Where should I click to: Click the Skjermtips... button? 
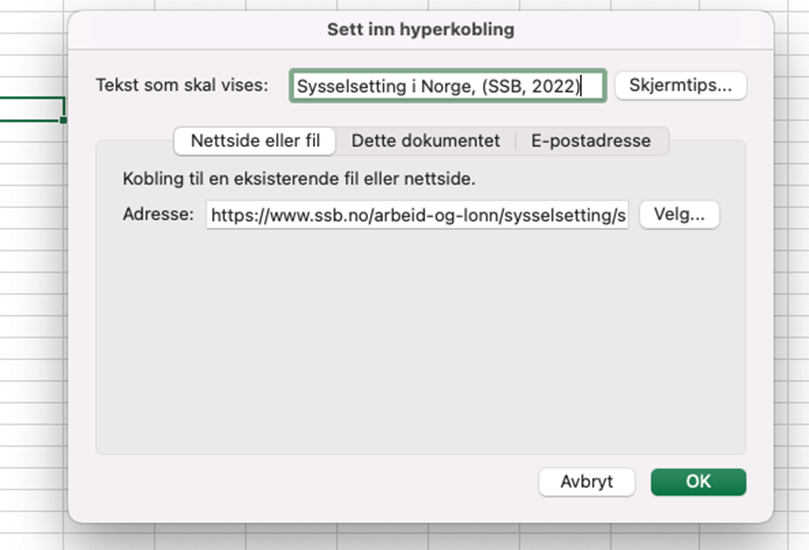pyautogui.click(x=680, y=86)
